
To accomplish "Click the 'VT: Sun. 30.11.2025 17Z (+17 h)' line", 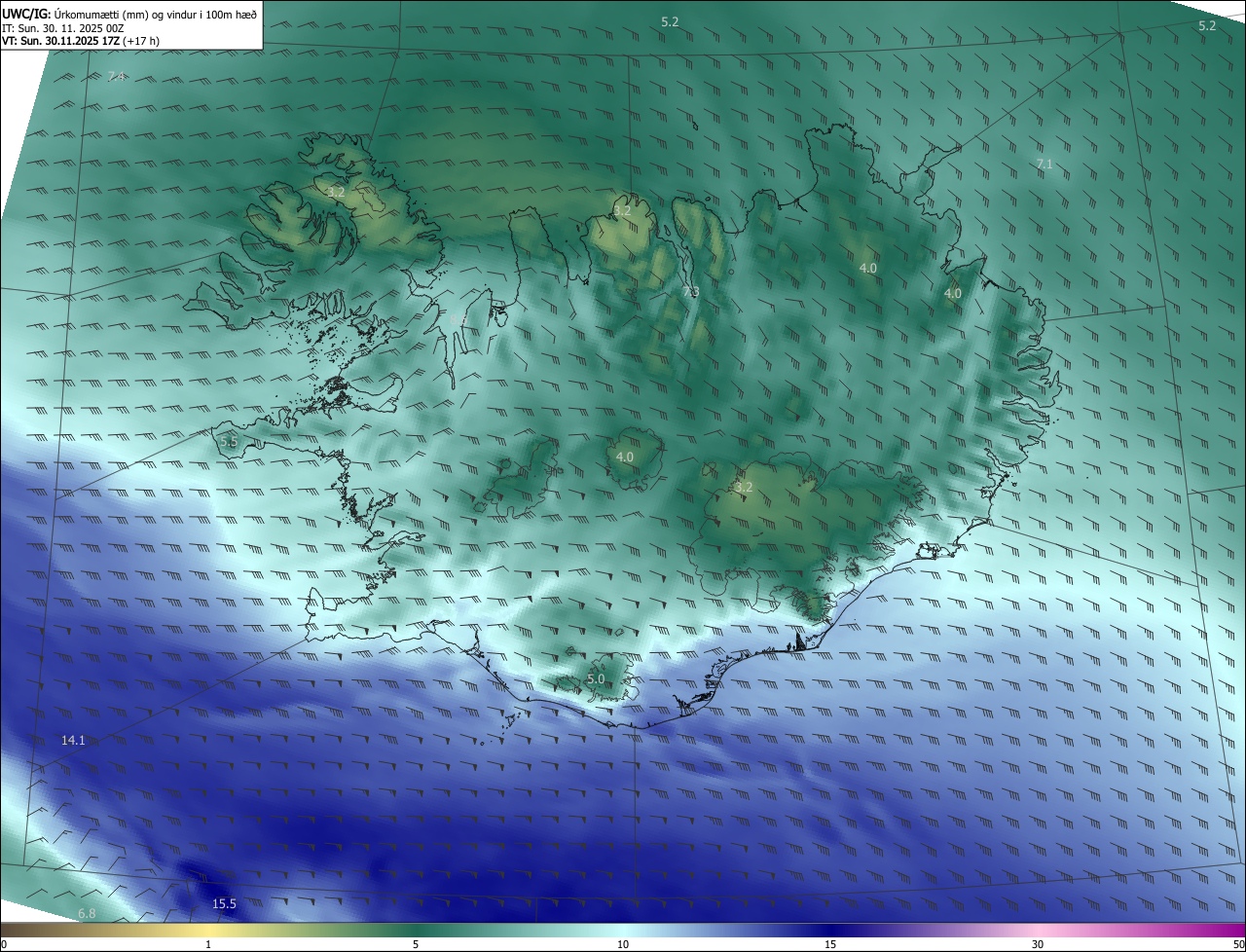I will click(81, 41).
